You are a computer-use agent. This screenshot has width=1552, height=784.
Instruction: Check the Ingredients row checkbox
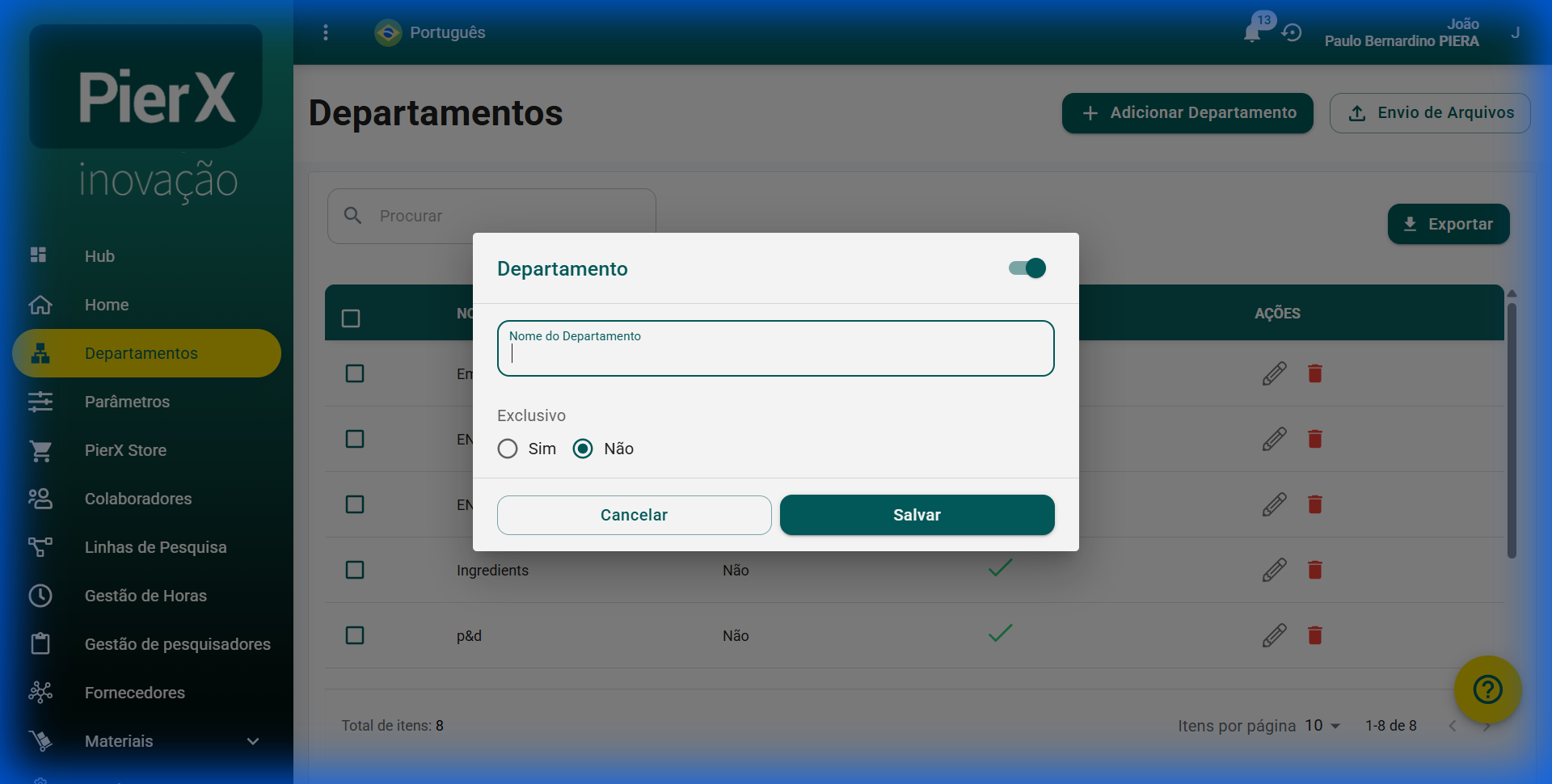[x=355, y=570]
